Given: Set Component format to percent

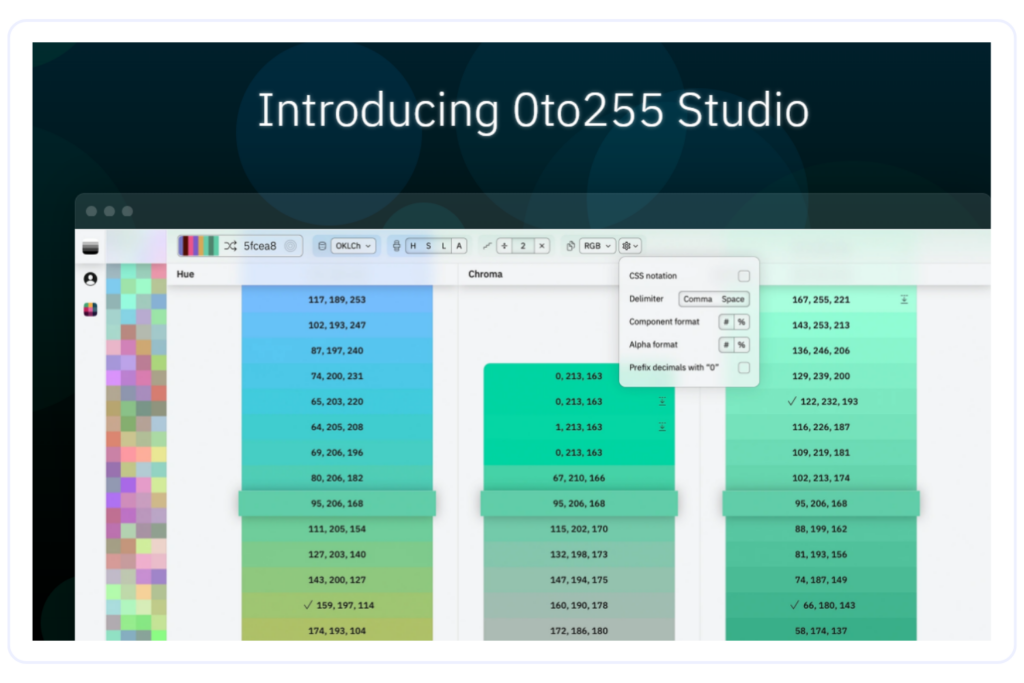Looking at the screenshot, I should click(741, 322).
